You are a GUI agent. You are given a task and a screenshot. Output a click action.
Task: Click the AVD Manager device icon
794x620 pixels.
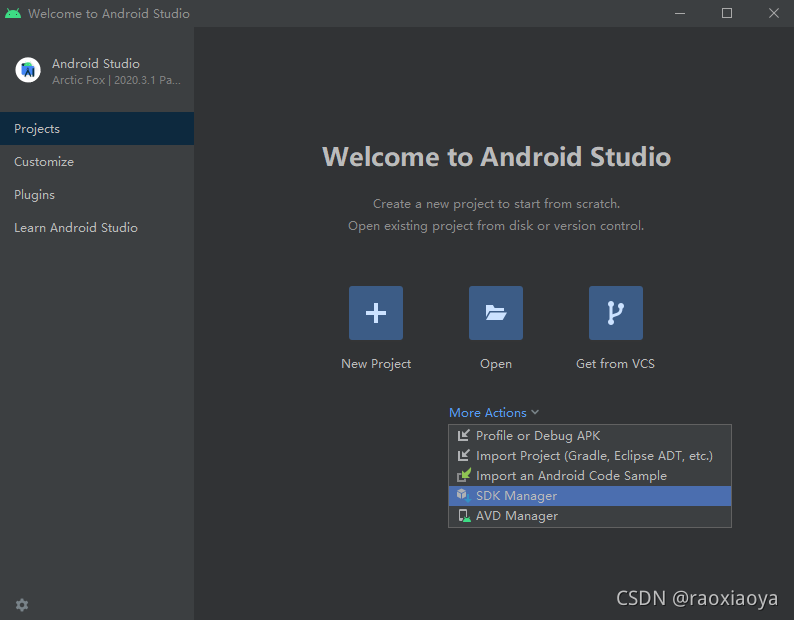tap(464, 516)
